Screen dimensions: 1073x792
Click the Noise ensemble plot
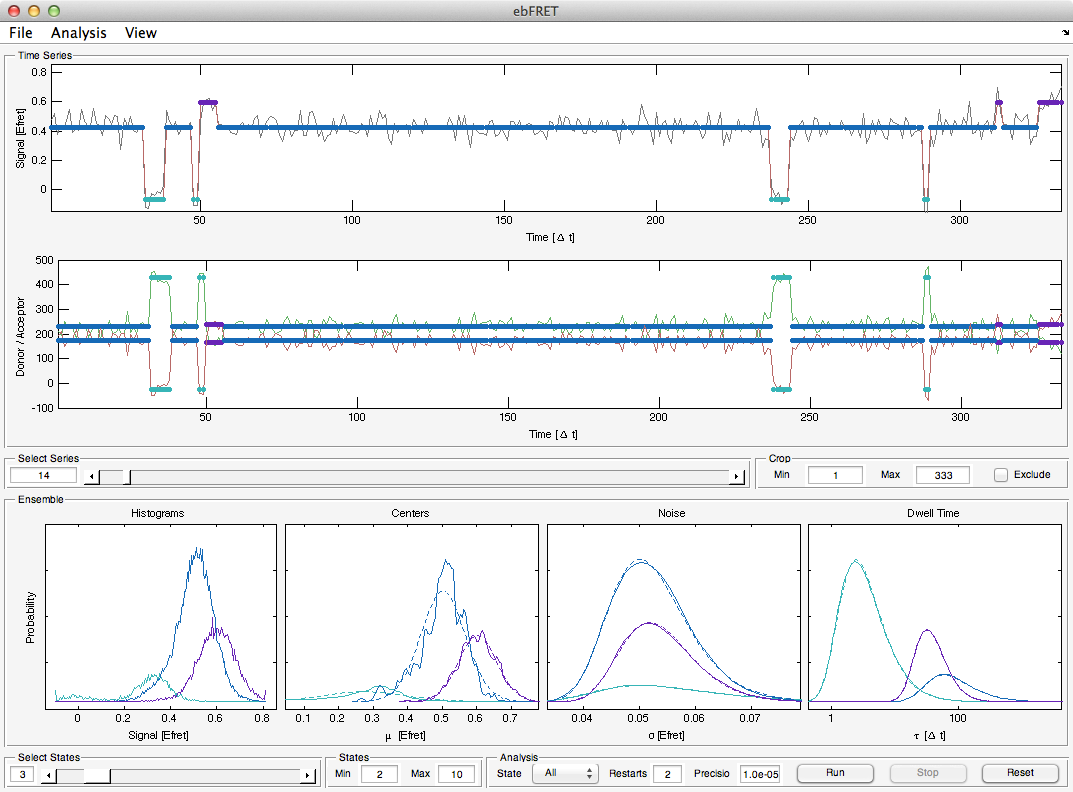point(673,617)
